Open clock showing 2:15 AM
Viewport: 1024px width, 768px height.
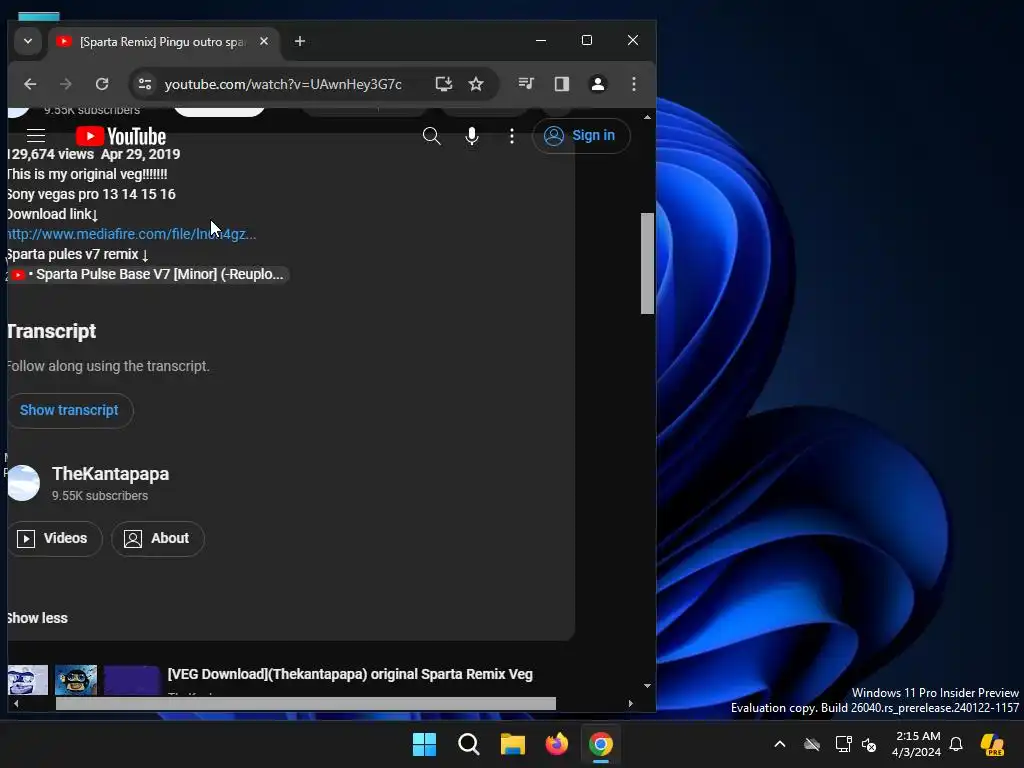coord(917,744)
